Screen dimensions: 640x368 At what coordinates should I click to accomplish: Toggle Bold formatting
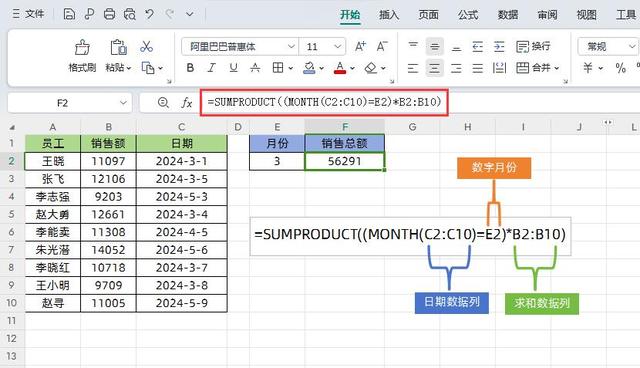click(x=190, y=68)
